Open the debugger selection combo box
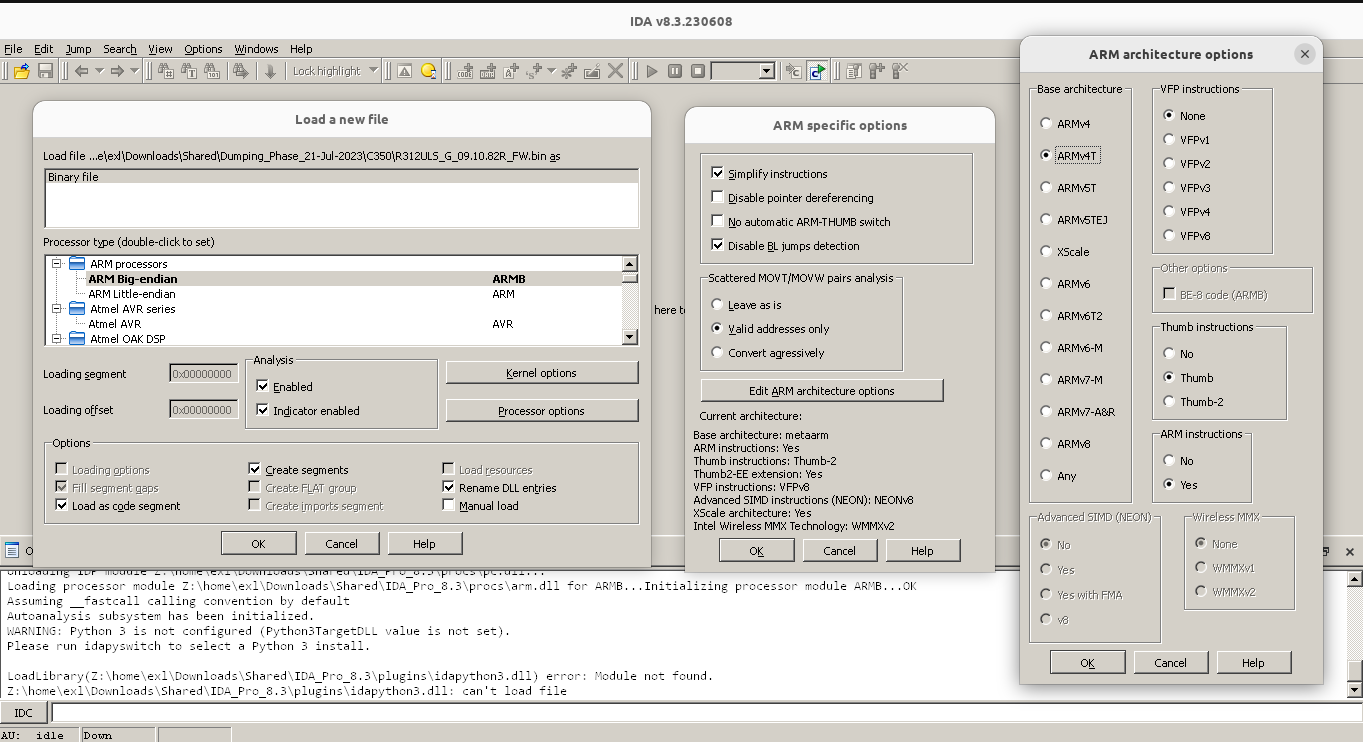The width and height of the screenshot is (1363, 742). click(743, 71)
